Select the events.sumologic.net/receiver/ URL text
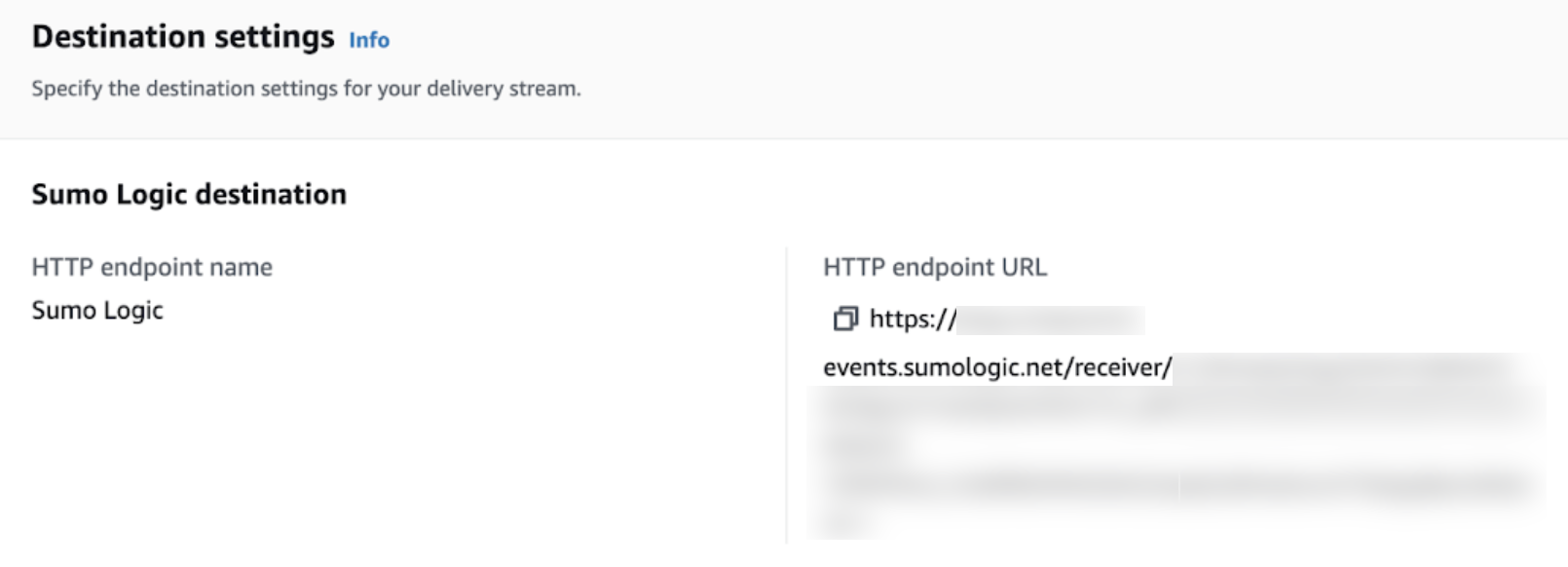1568x567 pixels. click(x=995, y=368)
